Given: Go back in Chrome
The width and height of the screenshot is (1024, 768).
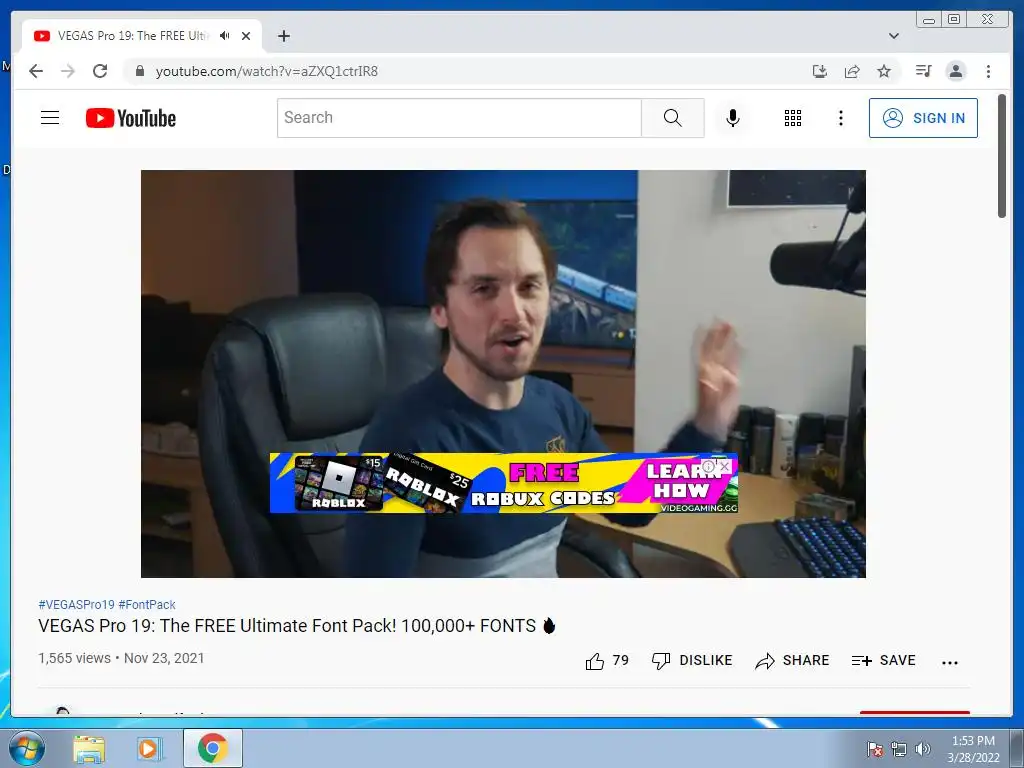Looking at the screenshot, I should click(36, 71).
